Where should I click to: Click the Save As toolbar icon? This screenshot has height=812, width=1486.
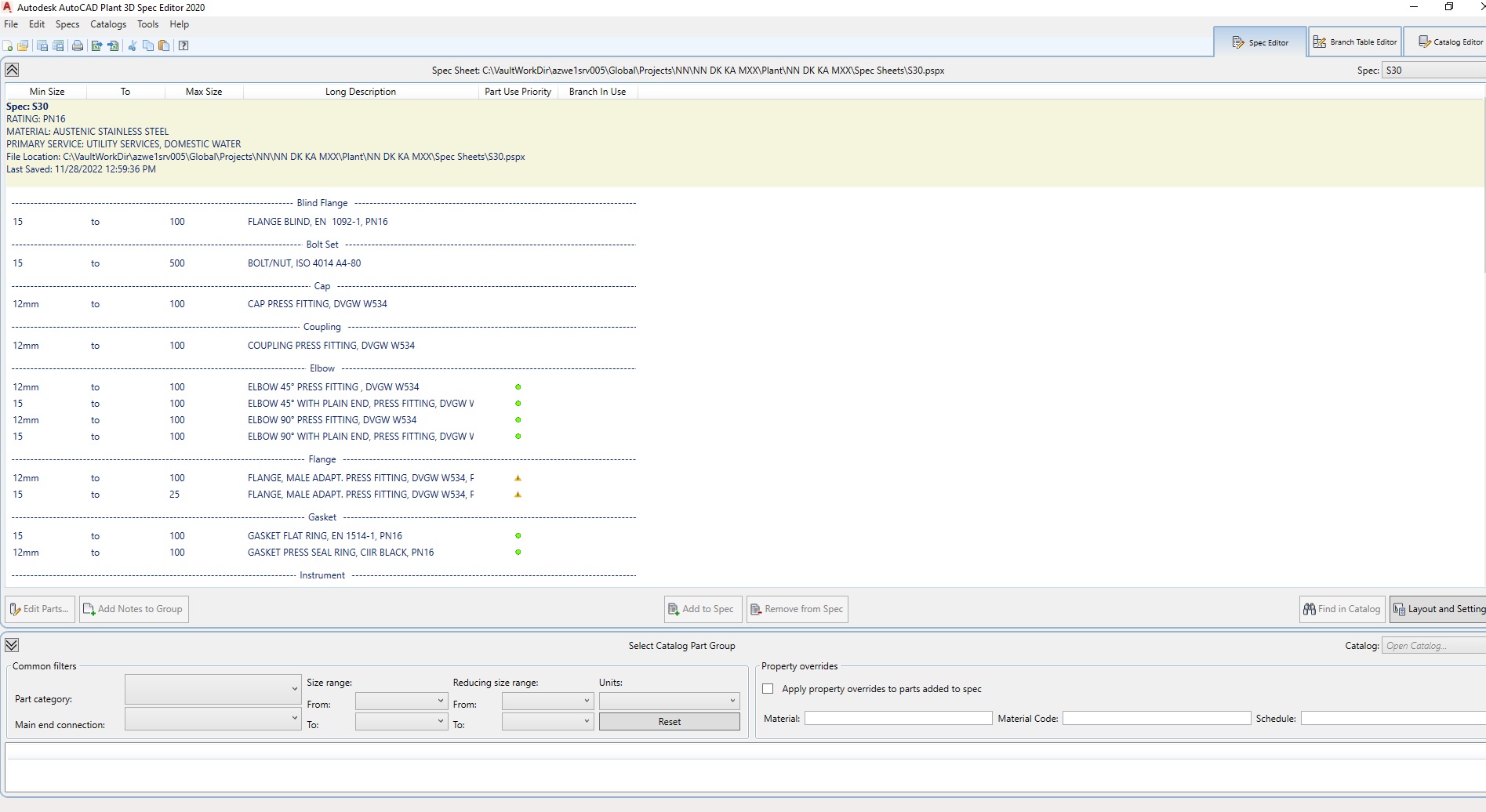tap(58, 45)
